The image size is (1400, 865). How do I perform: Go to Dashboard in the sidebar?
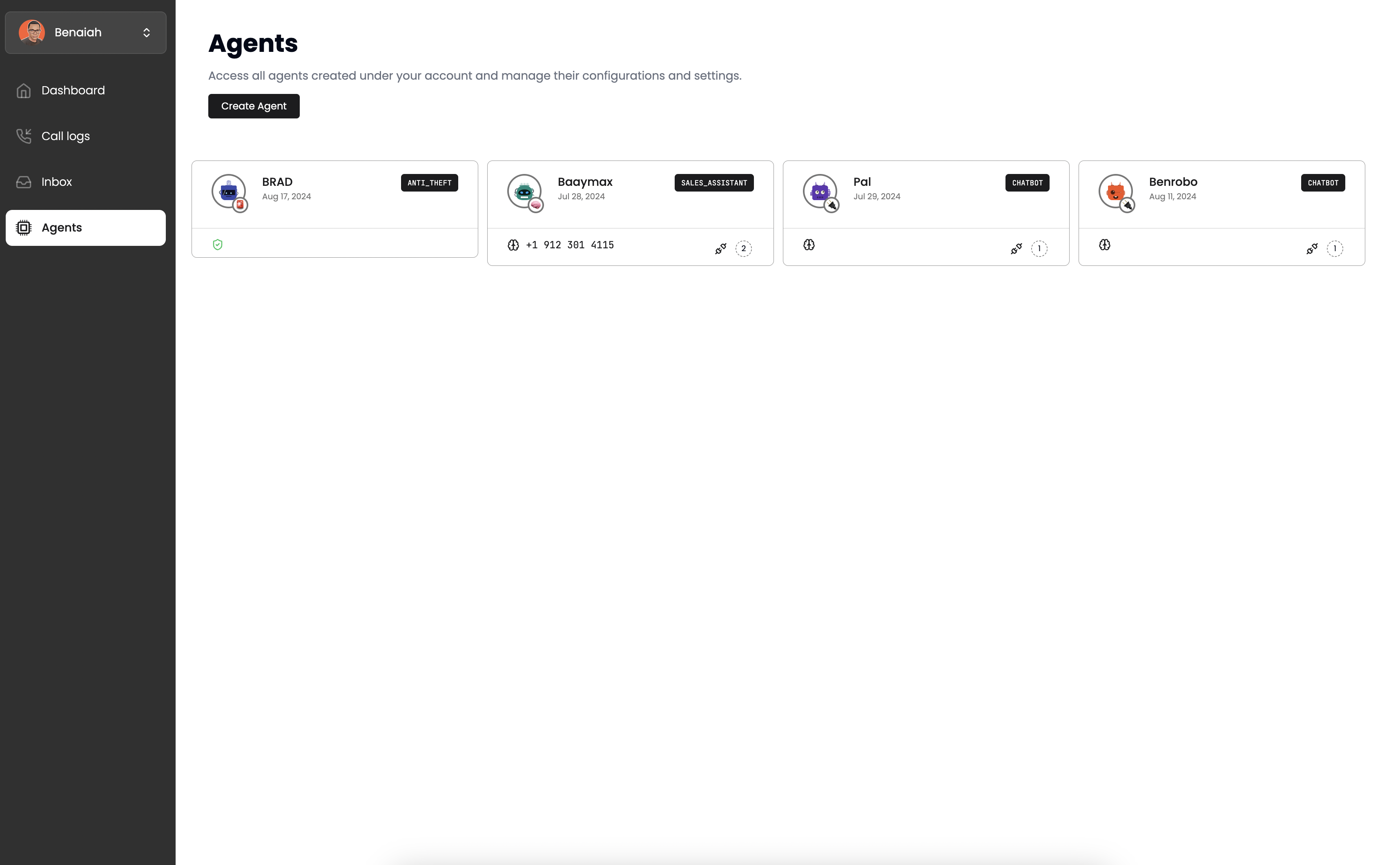(x=73, y=90)
